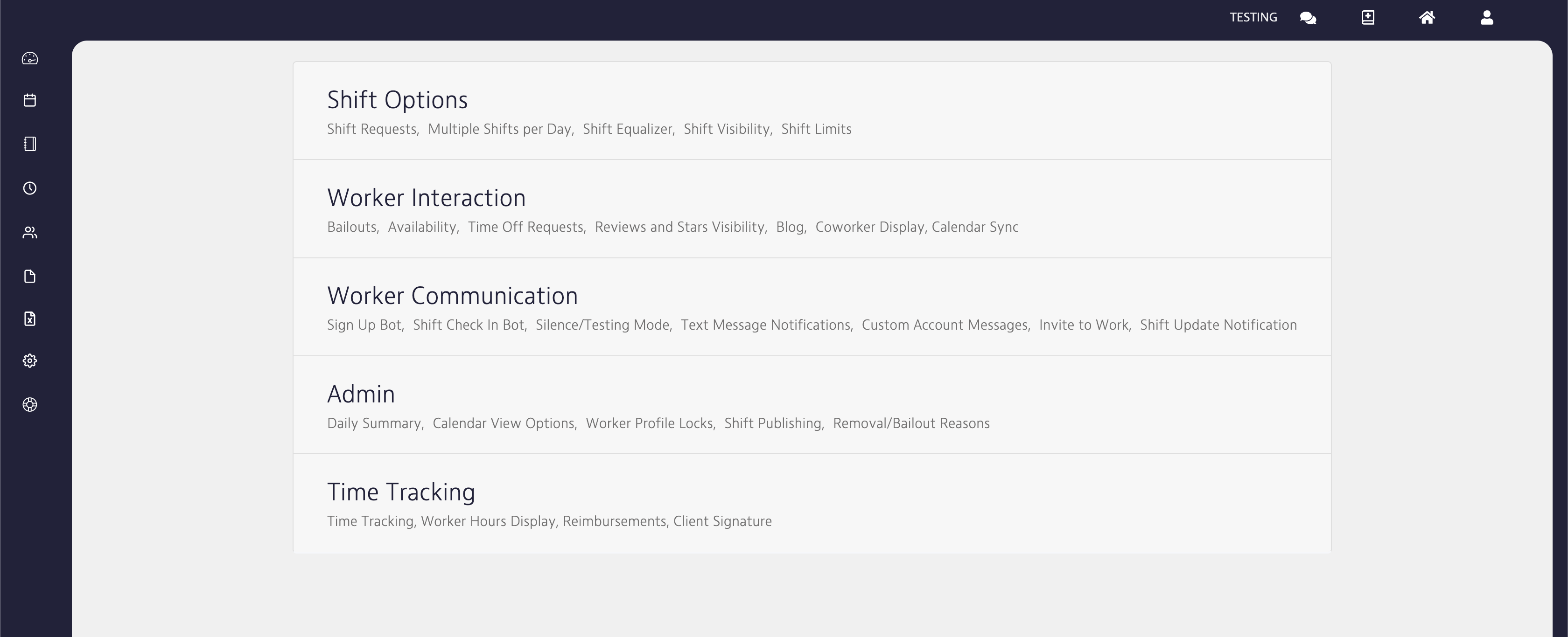Screen dimensions: 1568x637
Task: Go to home via house icon
Action: (x=1427, y=18)
